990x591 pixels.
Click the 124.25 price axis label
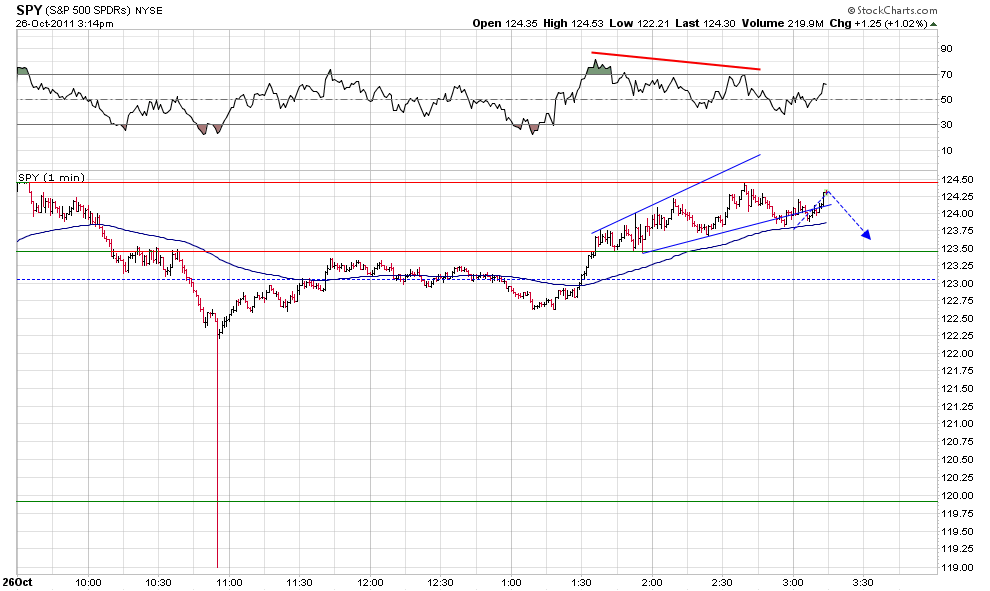pos(957,196)
